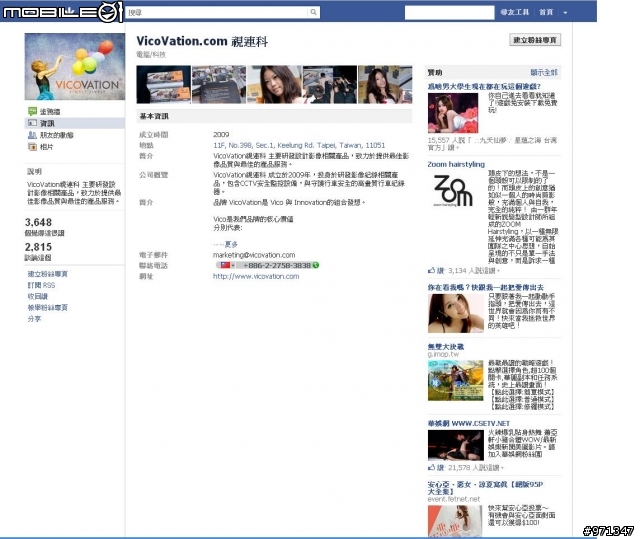Click the event.fetnet.net ad domain text
This screenshot has height=539, width=640.
pyautogui.click(x=453, y=499)
